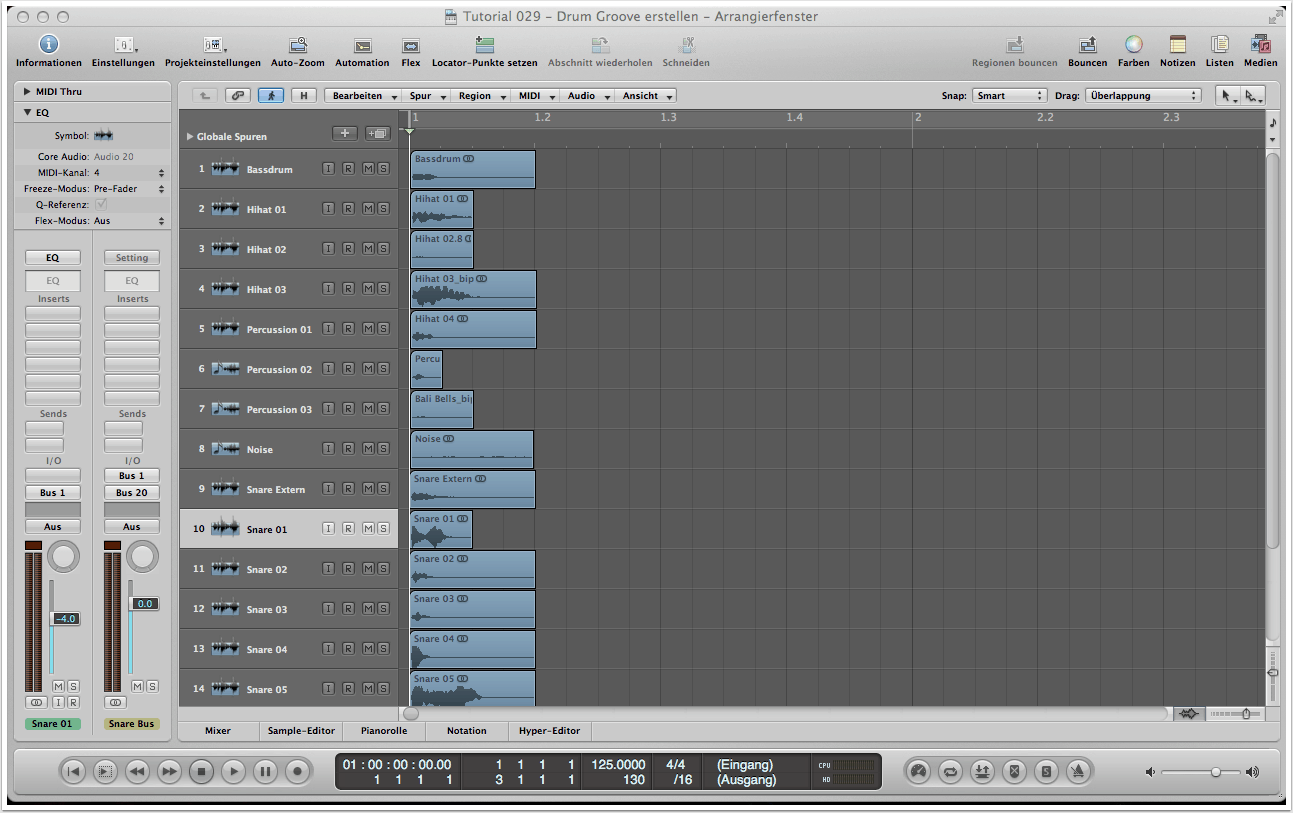This screenshot has height=813, width=1293.
Task: Open the Medien browser icon
Action: point(1260,46)
